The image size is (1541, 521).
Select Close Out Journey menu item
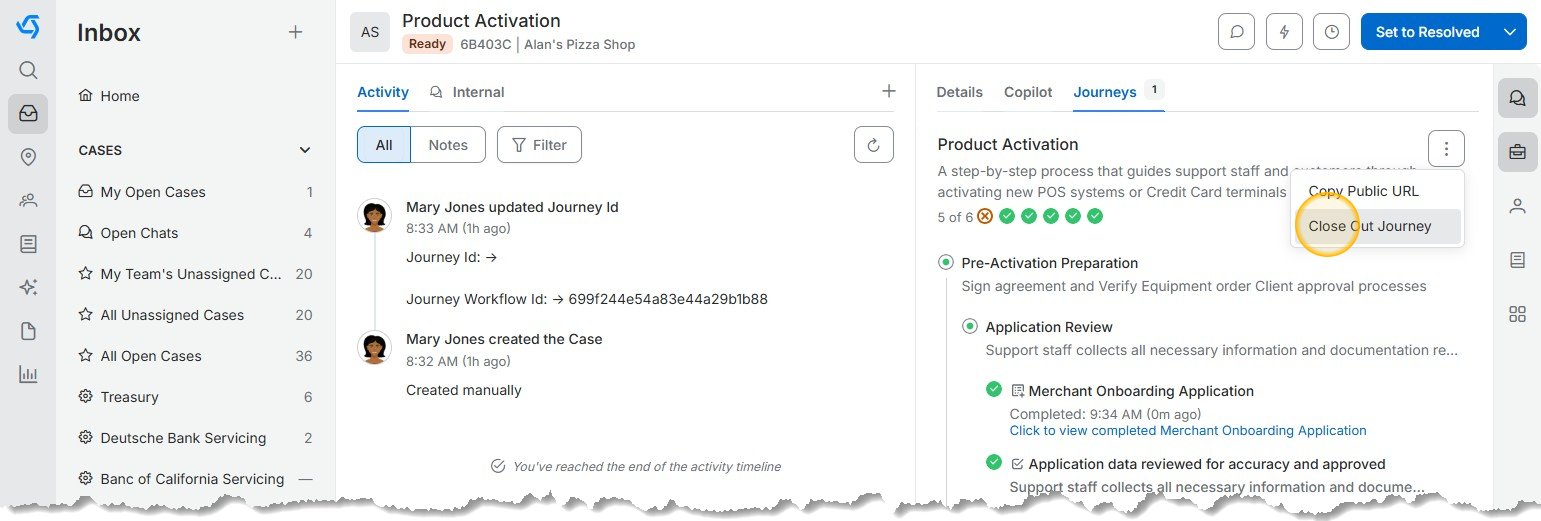1369,226
